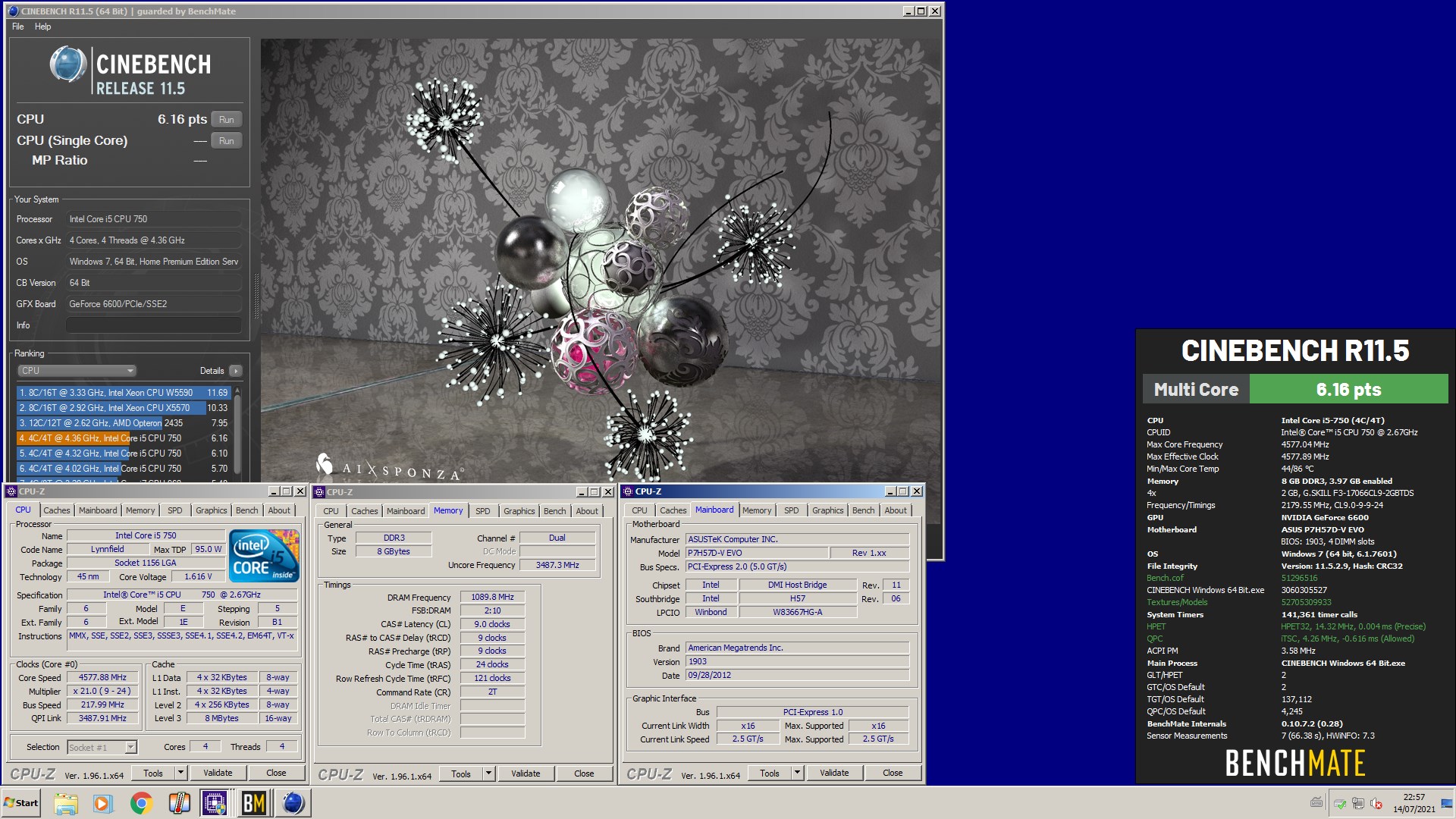Run the CPU (Single Core) test
This screenshot has width=1456, height=819.
tap(227, 140)
